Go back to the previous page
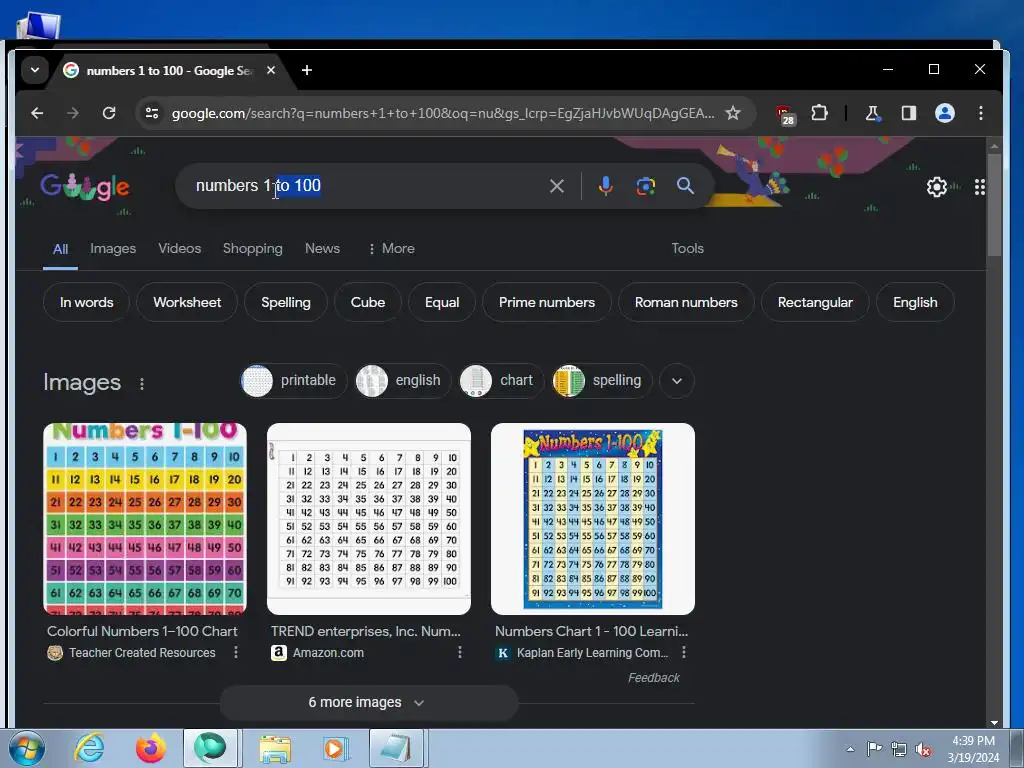 [x=37, y=113]
